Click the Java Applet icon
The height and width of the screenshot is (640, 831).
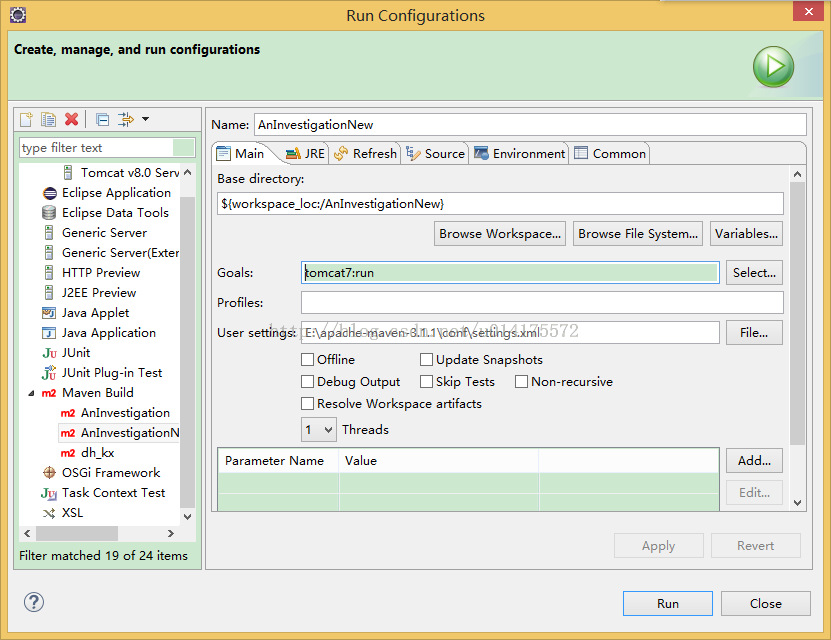coord(49,313)
